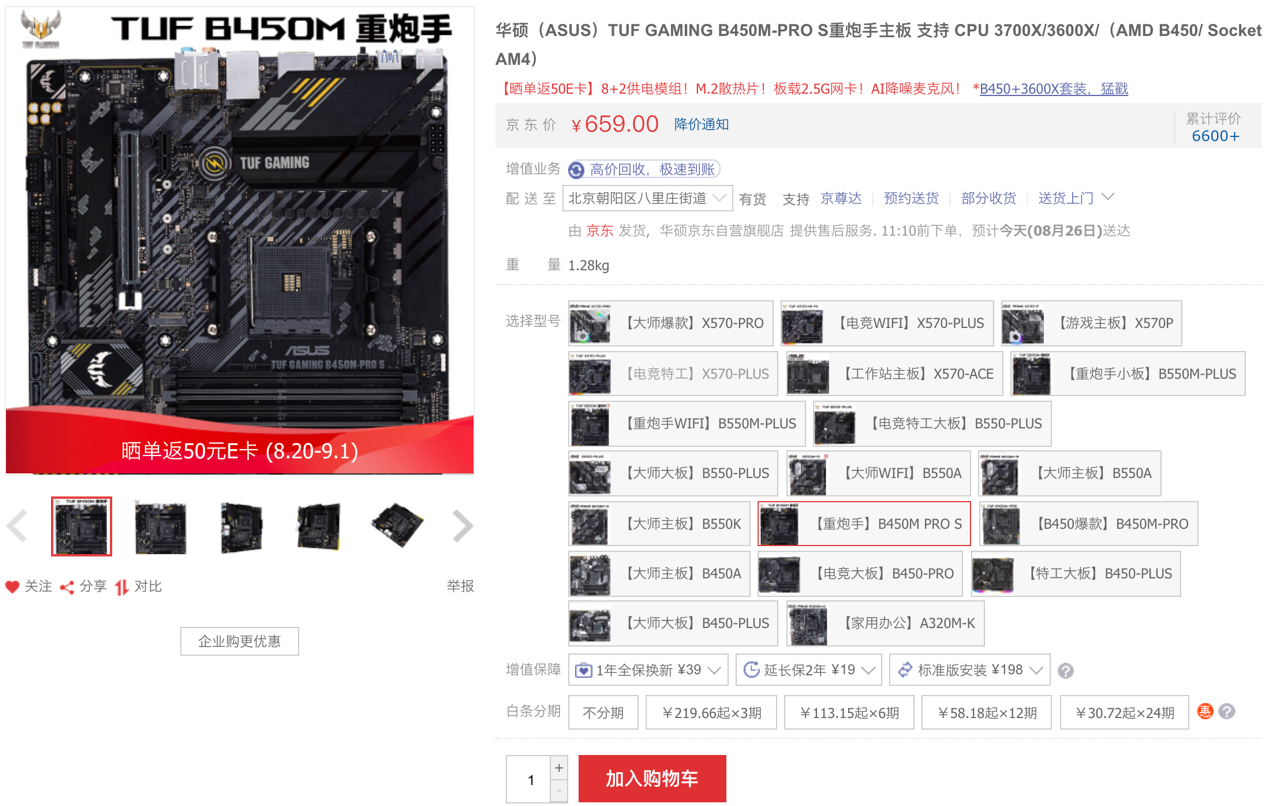The image size is (1268, 806).
Task: Click the heart 关注 follow icon
Action: tap(12, 587)
